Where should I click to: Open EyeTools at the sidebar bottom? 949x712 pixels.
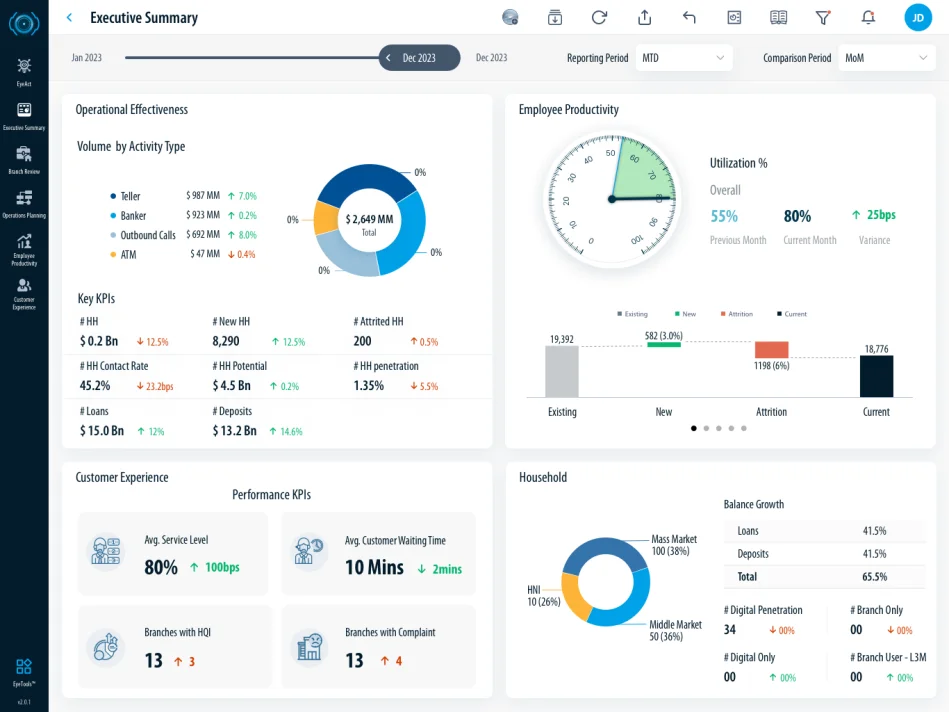point(24,669)
